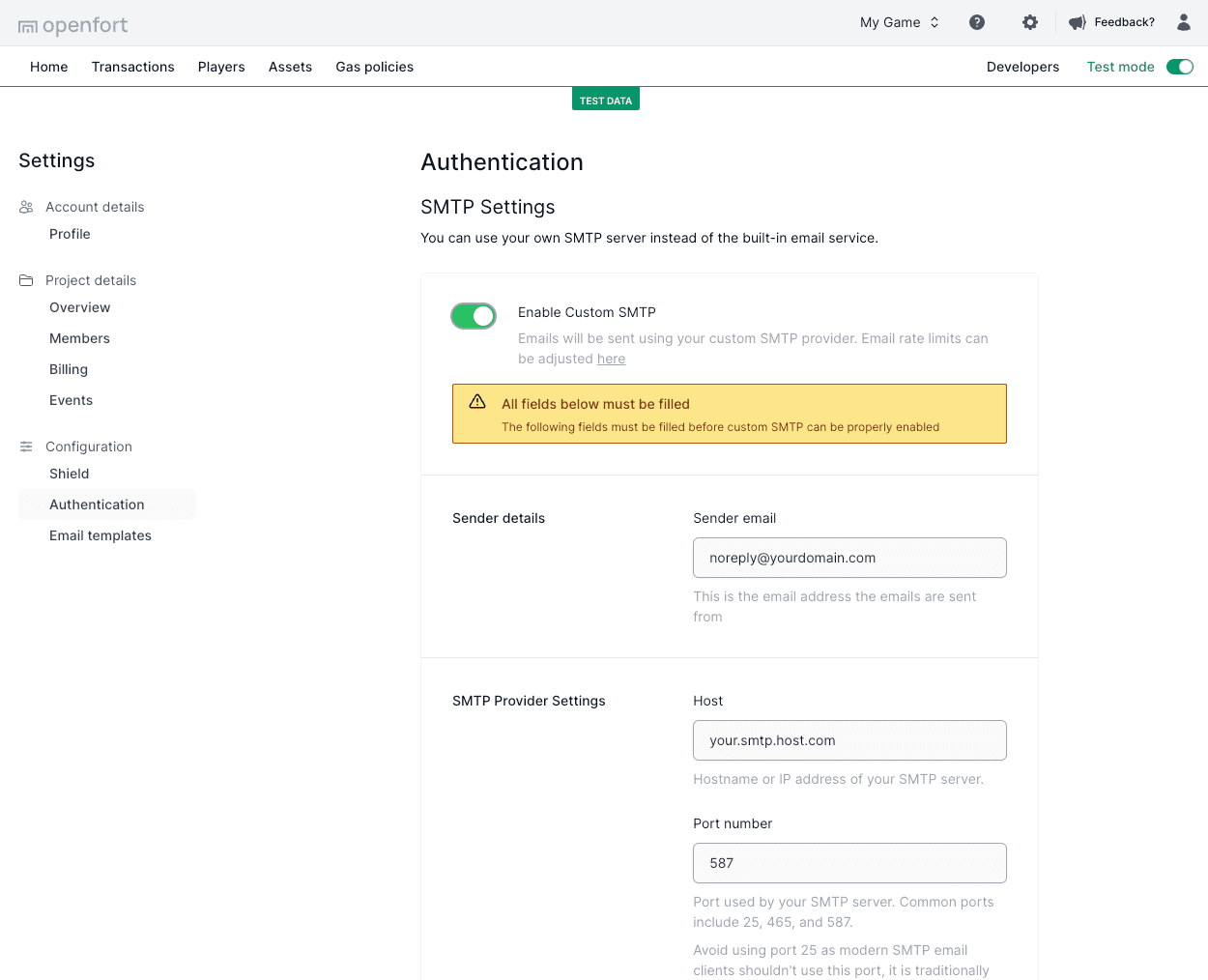Open the settings gear icon

1029,21
